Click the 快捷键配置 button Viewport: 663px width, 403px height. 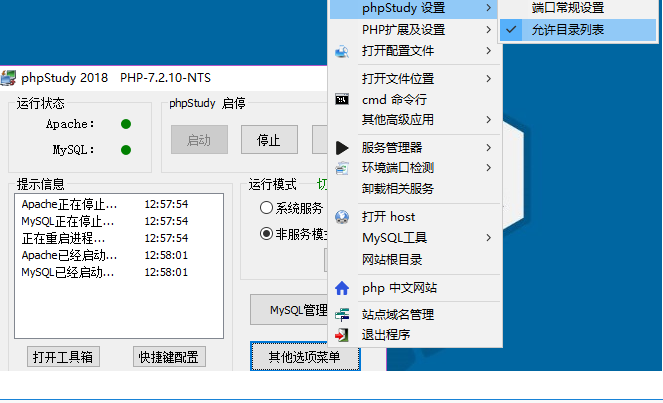pos(169,357)
